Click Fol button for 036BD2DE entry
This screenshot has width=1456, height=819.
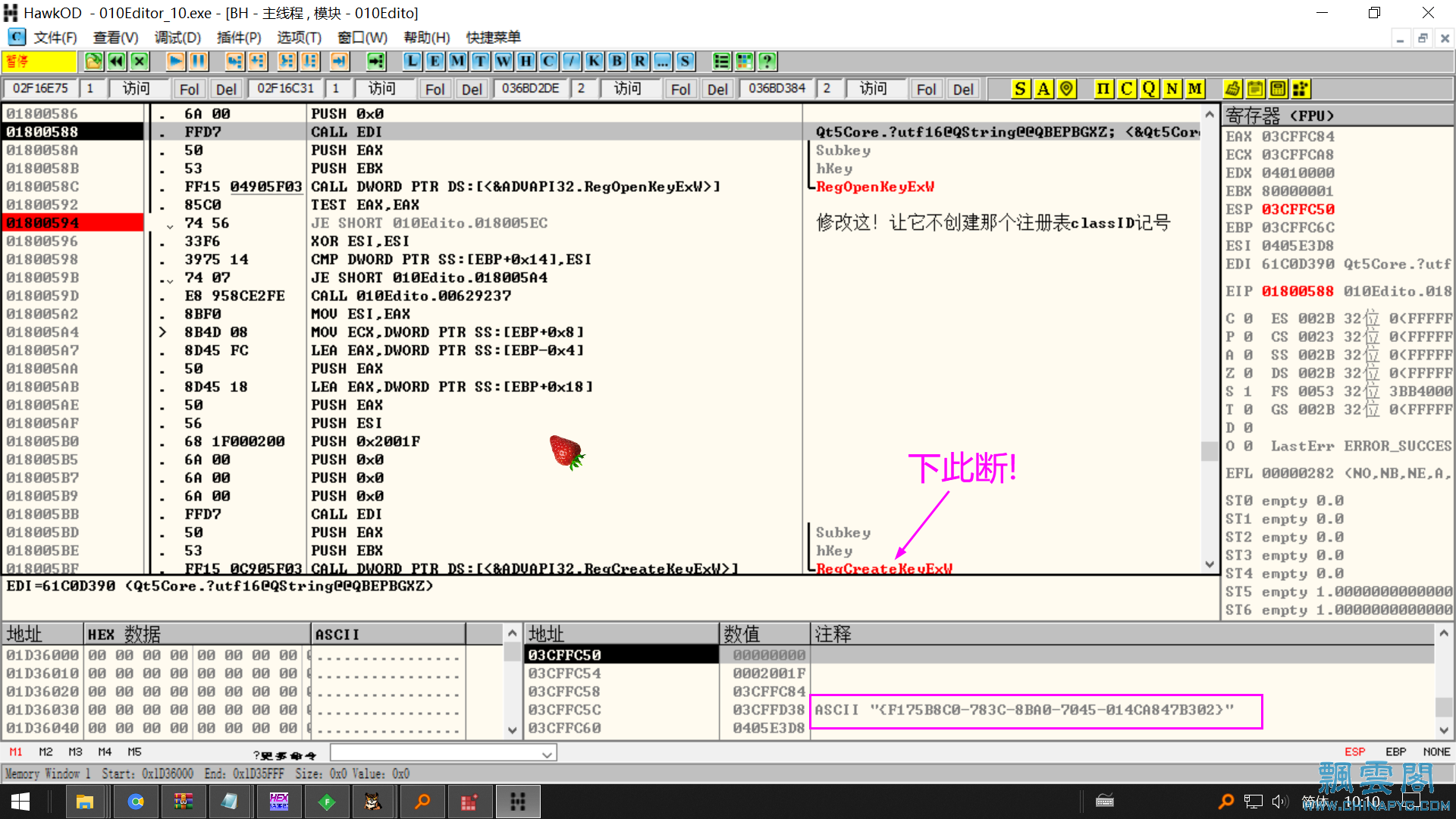(680, 89)
